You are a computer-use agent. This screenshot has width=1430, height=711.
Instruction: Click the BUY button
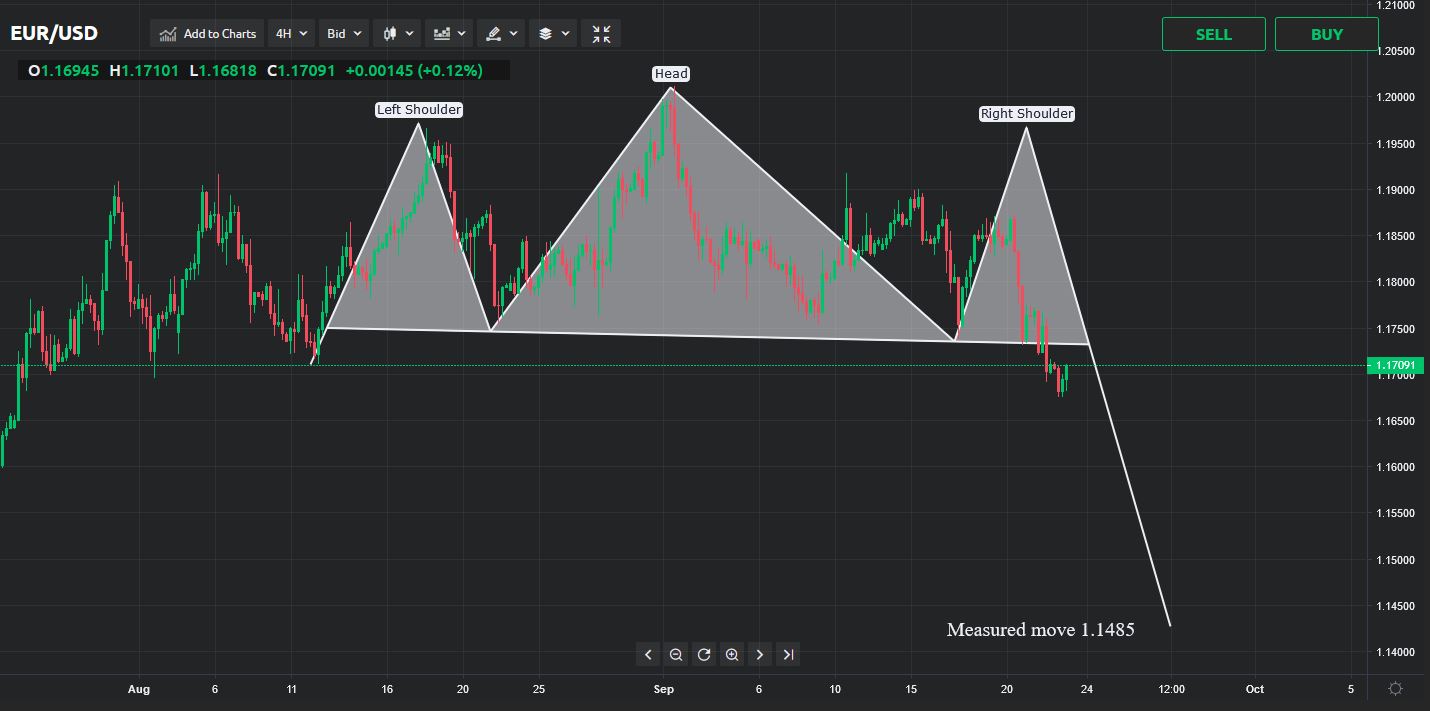(1326, 34)
